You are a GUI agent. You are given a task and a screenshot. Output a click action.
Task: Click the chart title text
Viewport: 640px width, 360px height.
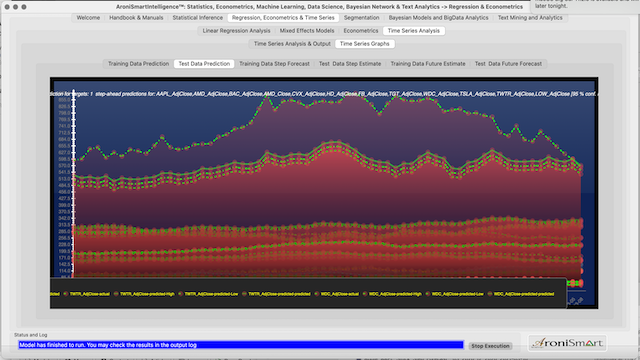(324, 94)
